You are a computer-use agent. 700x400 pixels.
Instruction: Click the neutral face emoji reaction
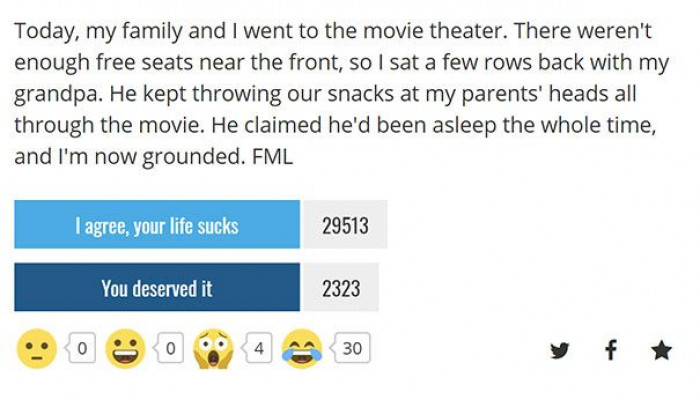[37, 349]
